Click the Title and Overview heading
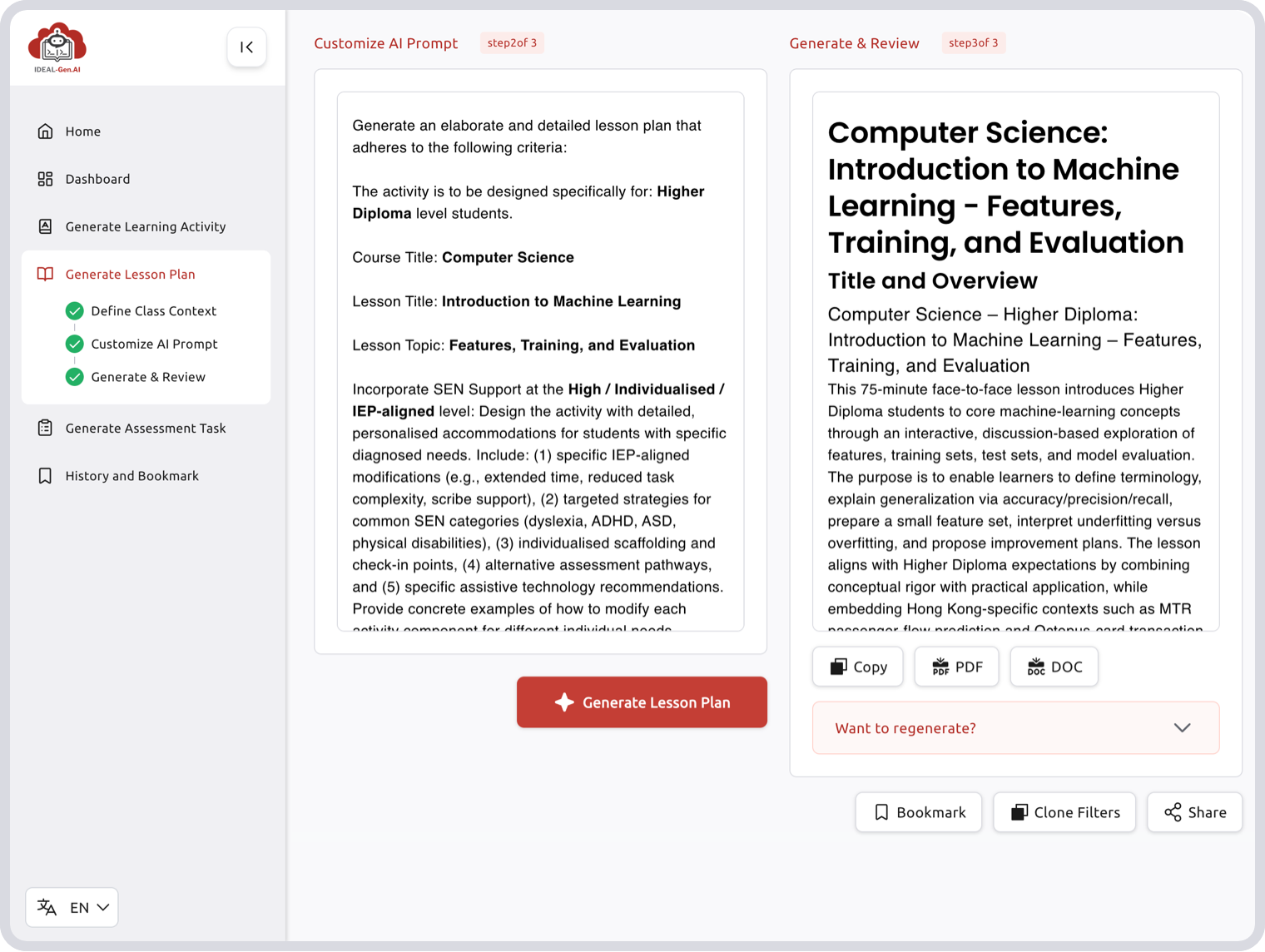Viewport: 1265px width, 952px height. click(932, 280)
